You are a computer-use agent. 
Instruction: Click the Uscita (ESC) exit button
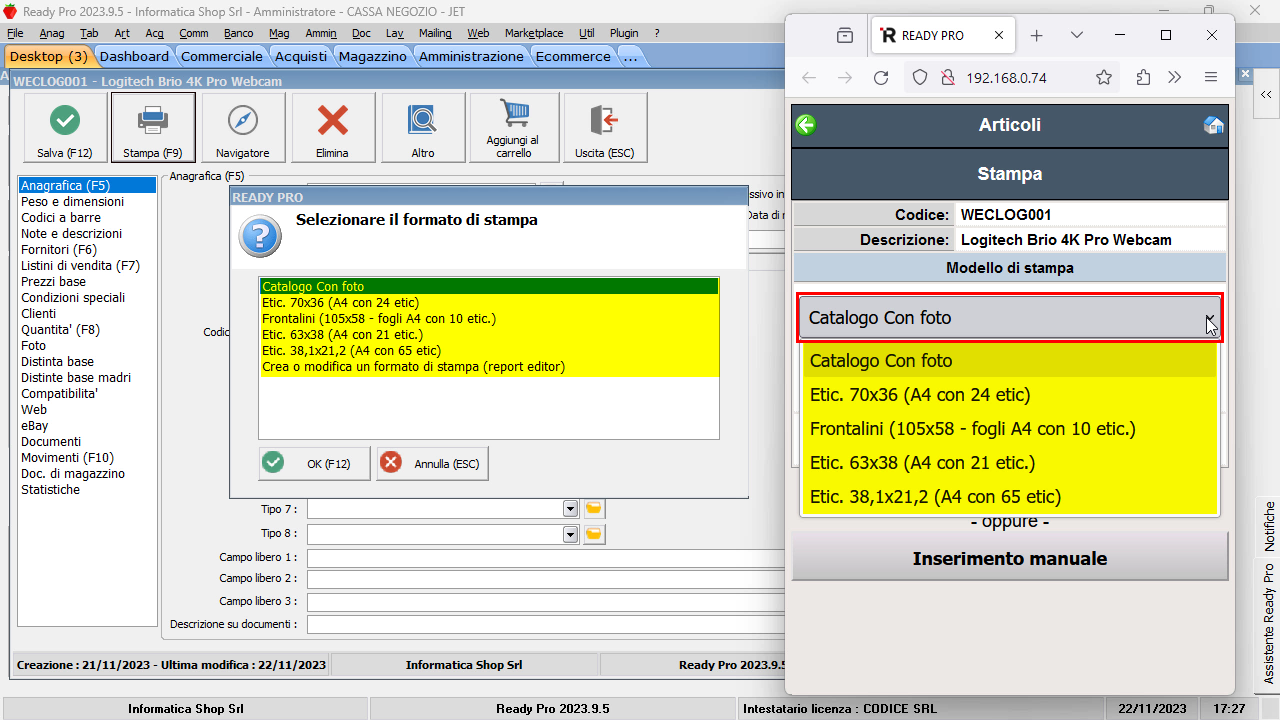[x=605, y=128]
